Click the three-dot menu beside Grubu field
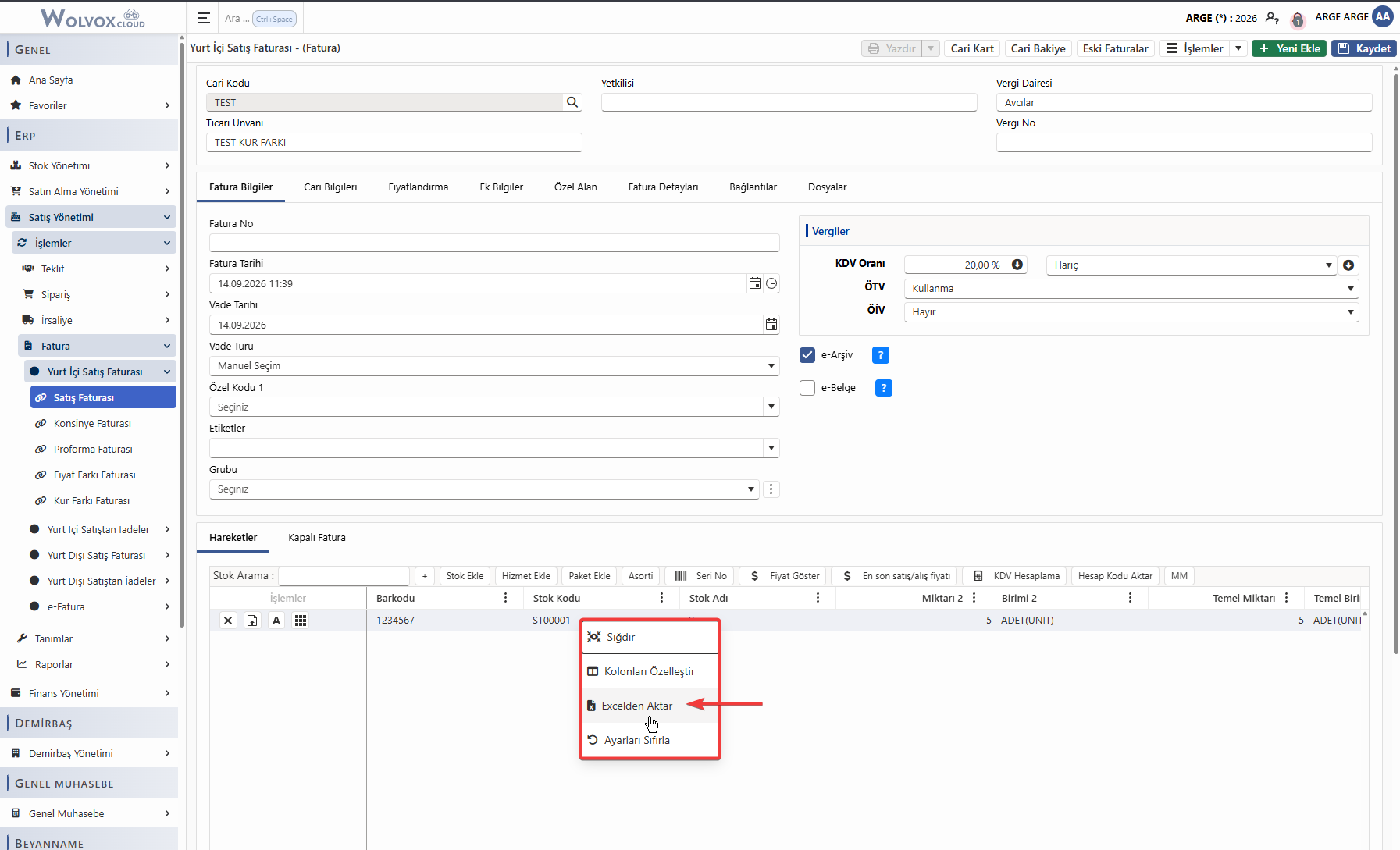1400x850 pixels. 771,489
